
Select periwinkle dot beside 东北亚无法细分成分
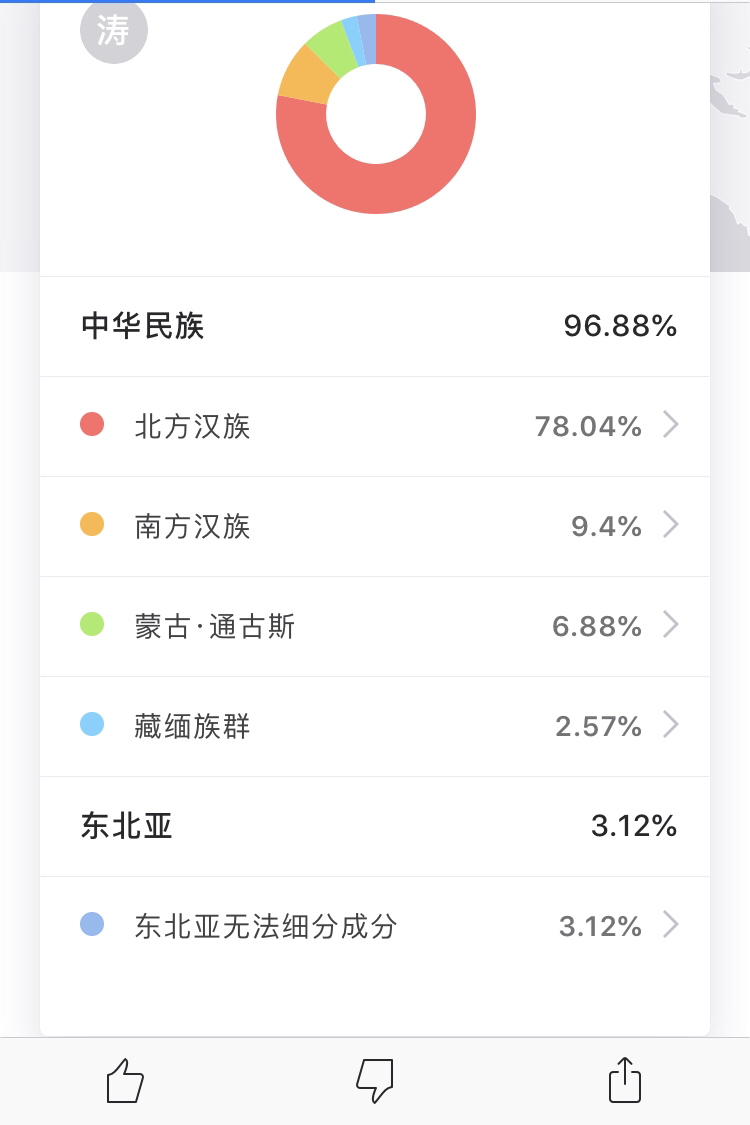[x=92, y=924]
